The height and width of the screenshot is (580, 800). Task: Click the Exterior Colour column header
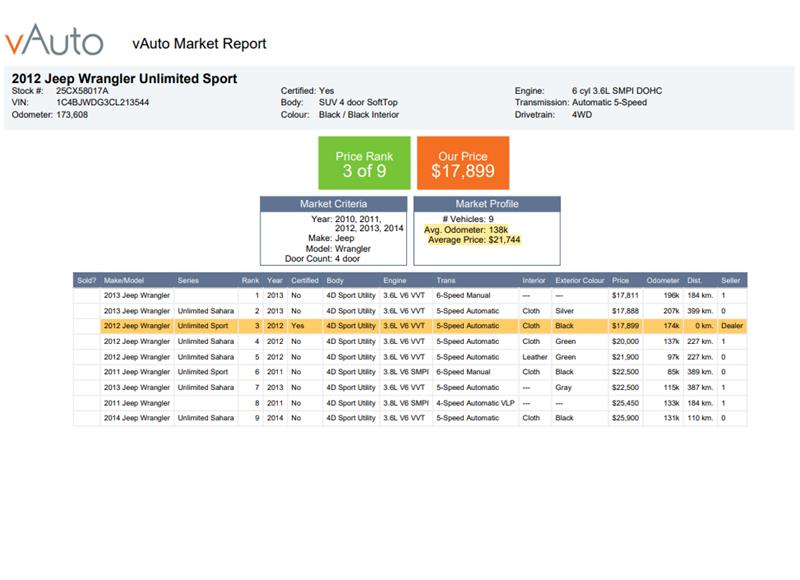[580, 281]
